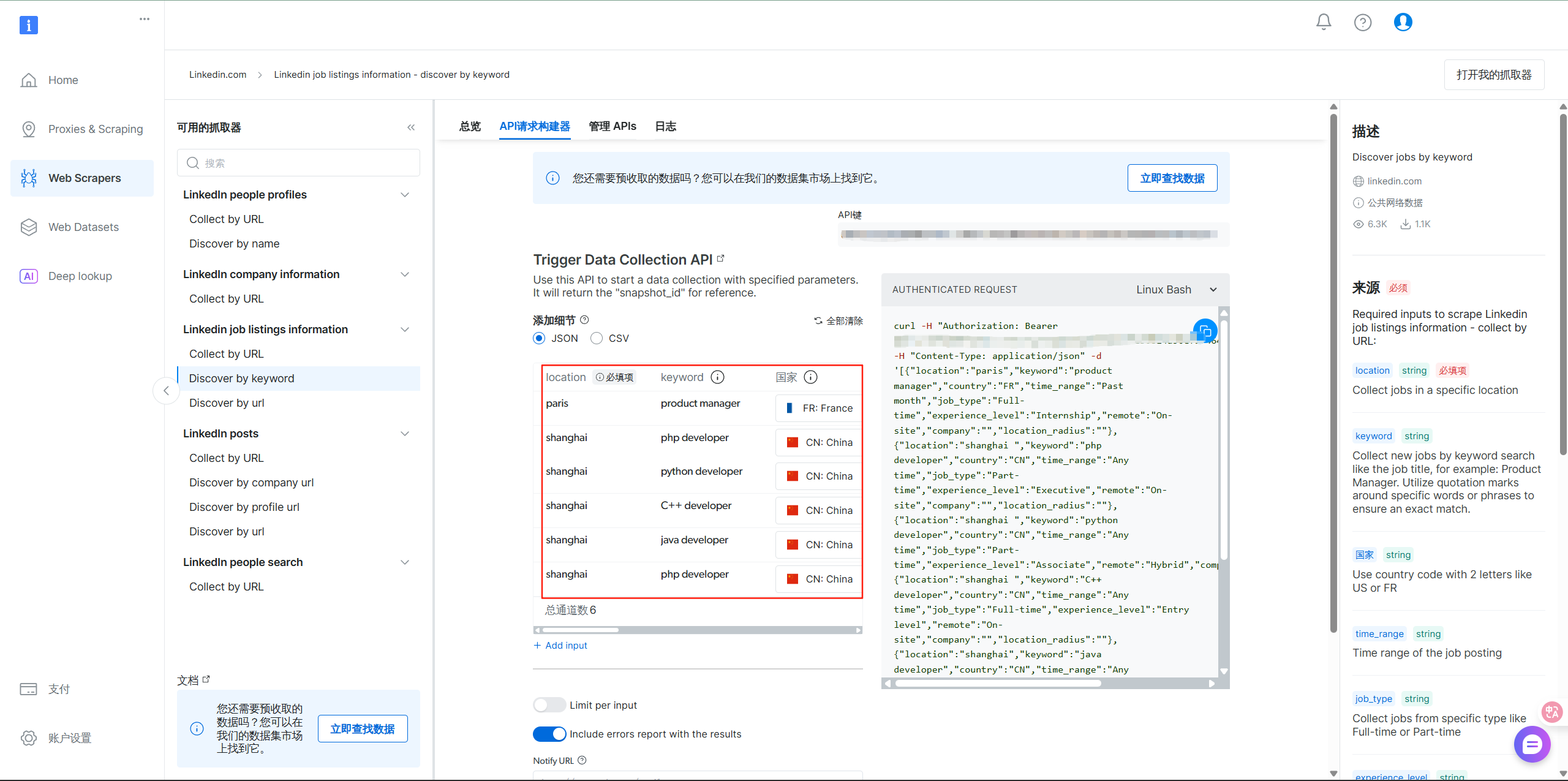Open the help question mark icon

(x=1362, y=23)
